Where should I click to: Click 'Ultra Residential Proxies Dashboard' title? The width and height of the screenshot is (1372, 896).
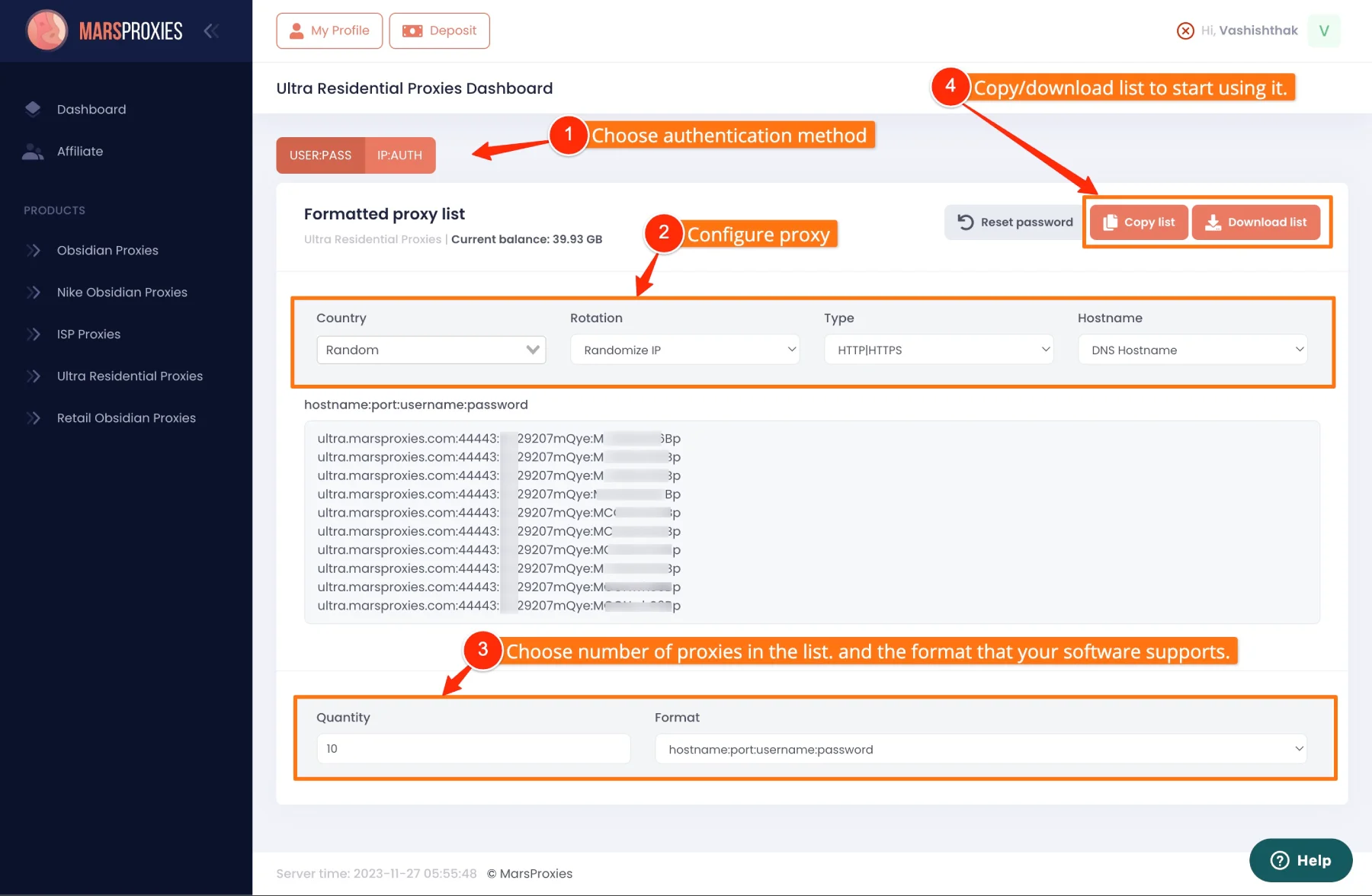pos(414,88)
